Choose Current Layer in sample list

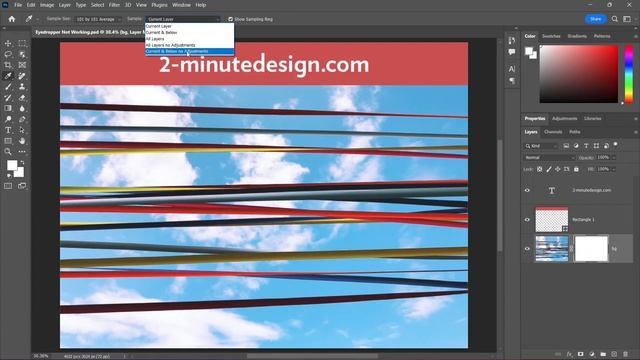coord(189,26)
